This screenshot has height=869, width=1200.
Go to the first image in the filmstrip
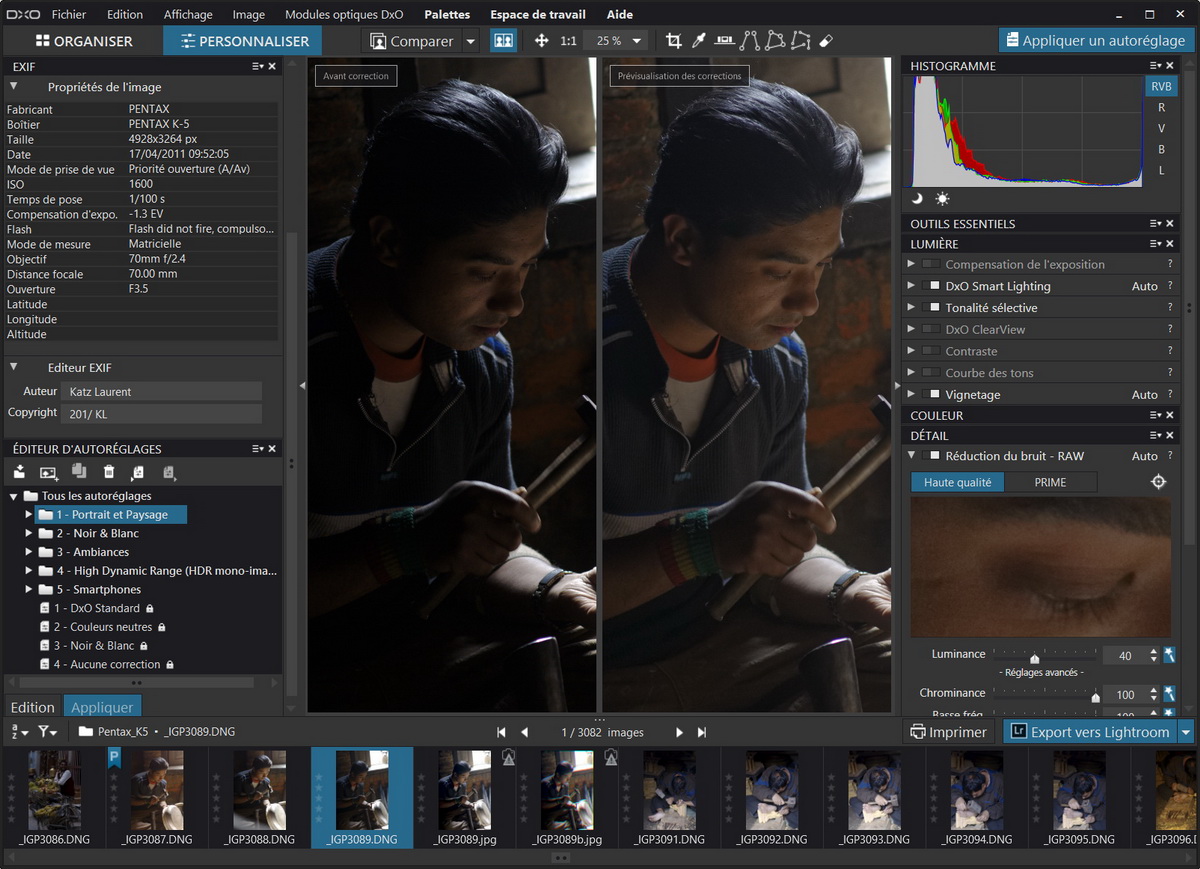[502, 732]
